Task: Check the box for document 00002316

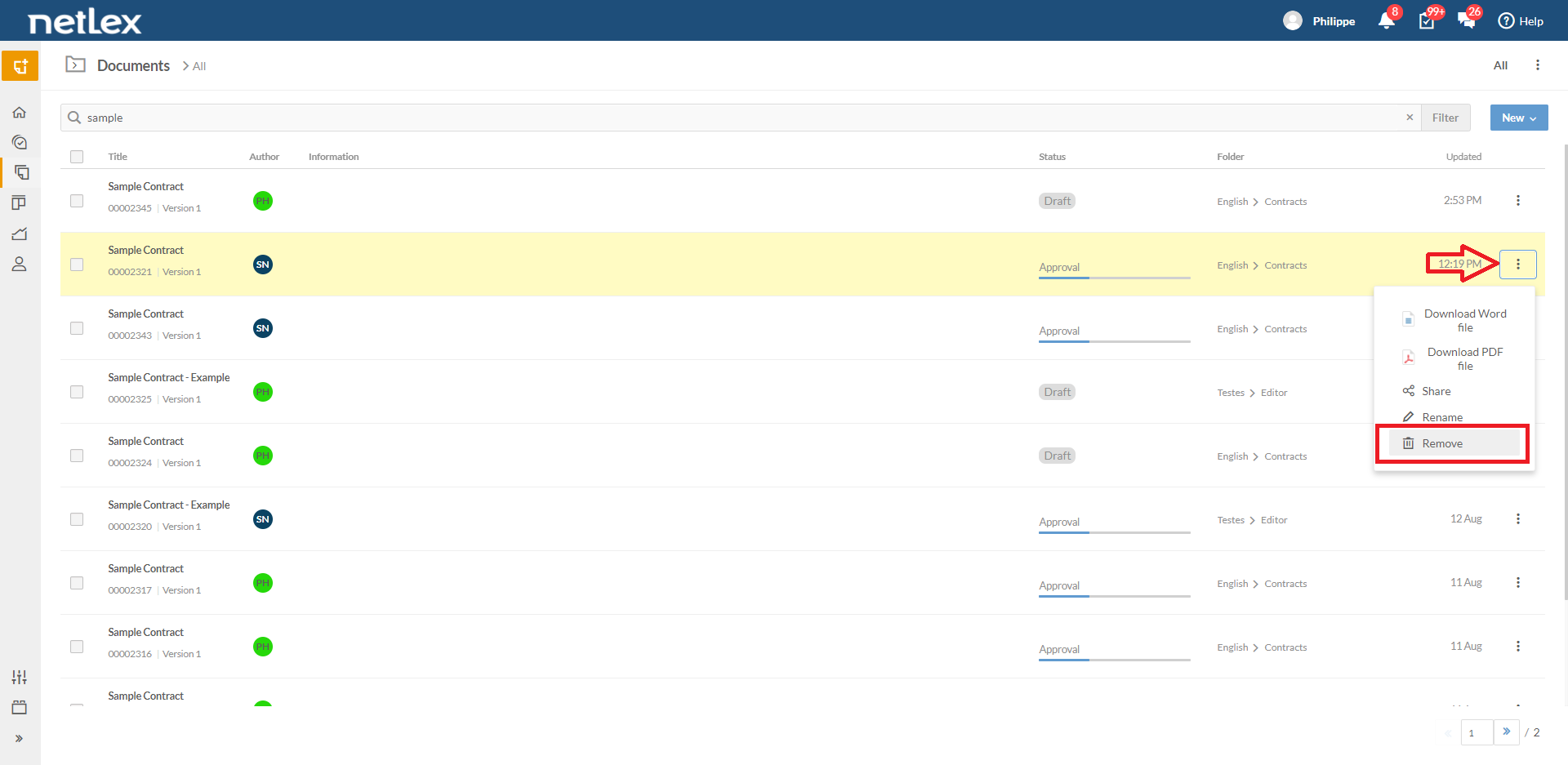Action: tap(77, 647)
